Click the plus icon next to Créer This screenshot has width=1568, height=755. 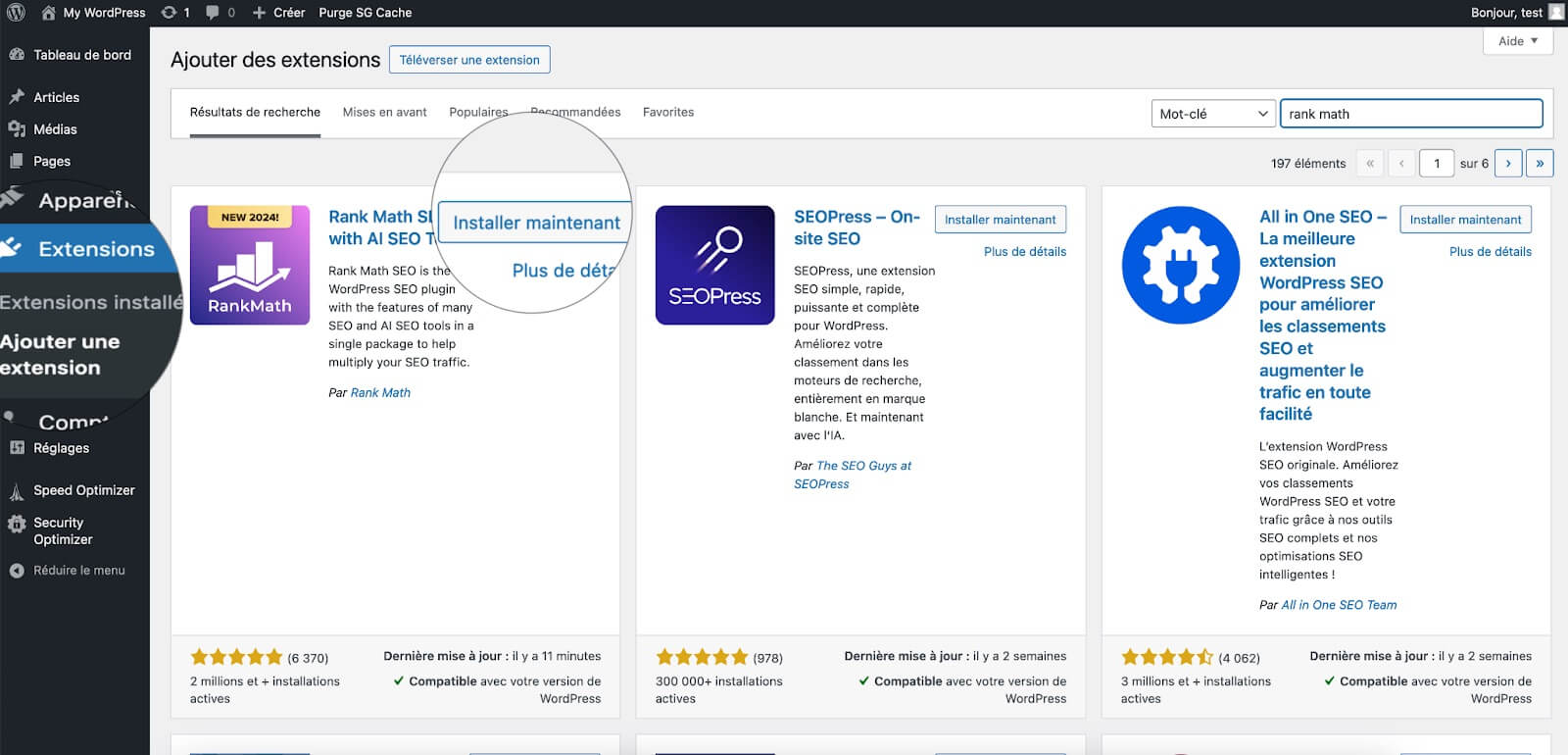[x=260, y=13]
